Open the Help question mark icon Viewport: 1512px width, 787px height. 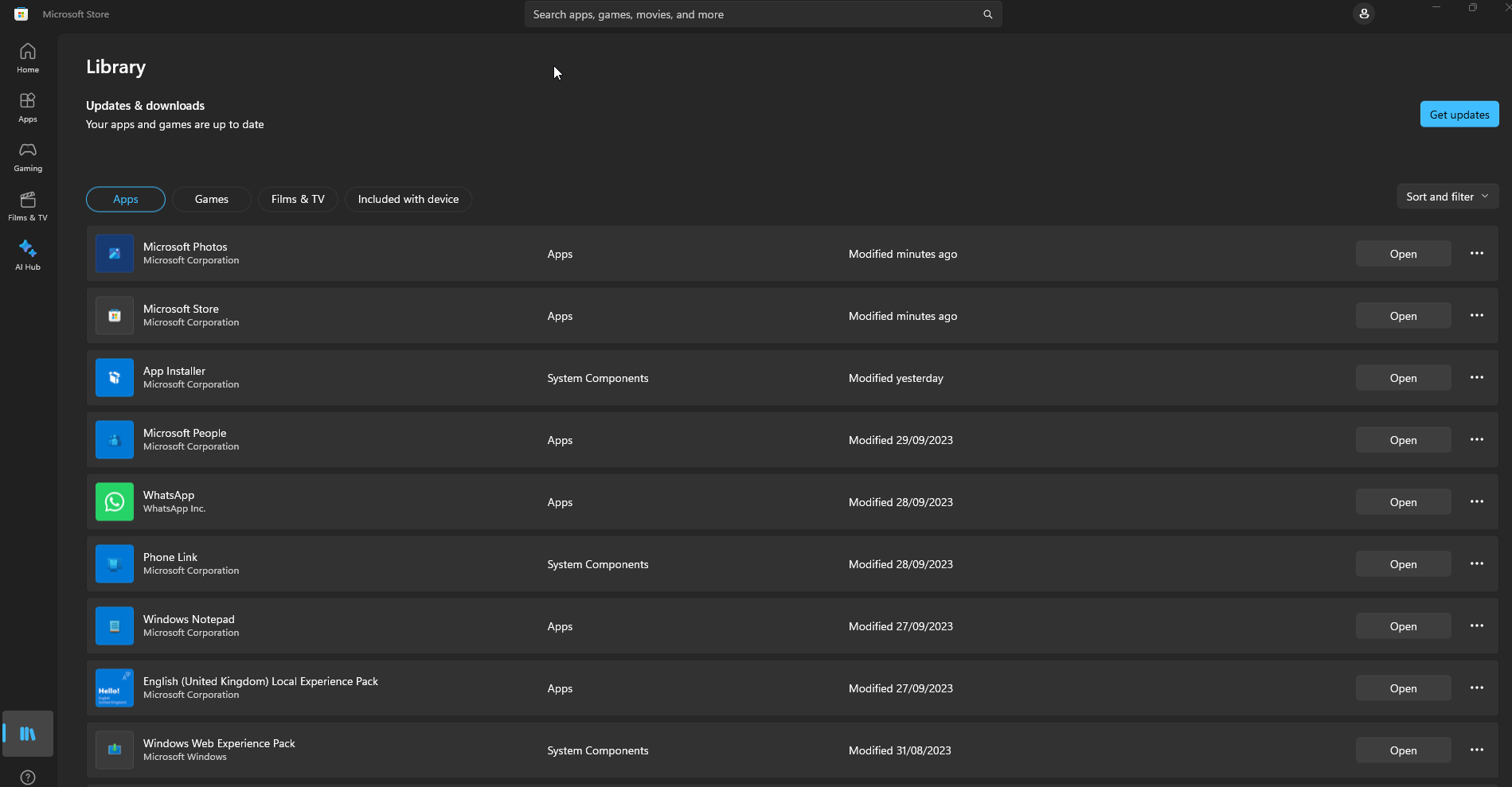[28, 777]
